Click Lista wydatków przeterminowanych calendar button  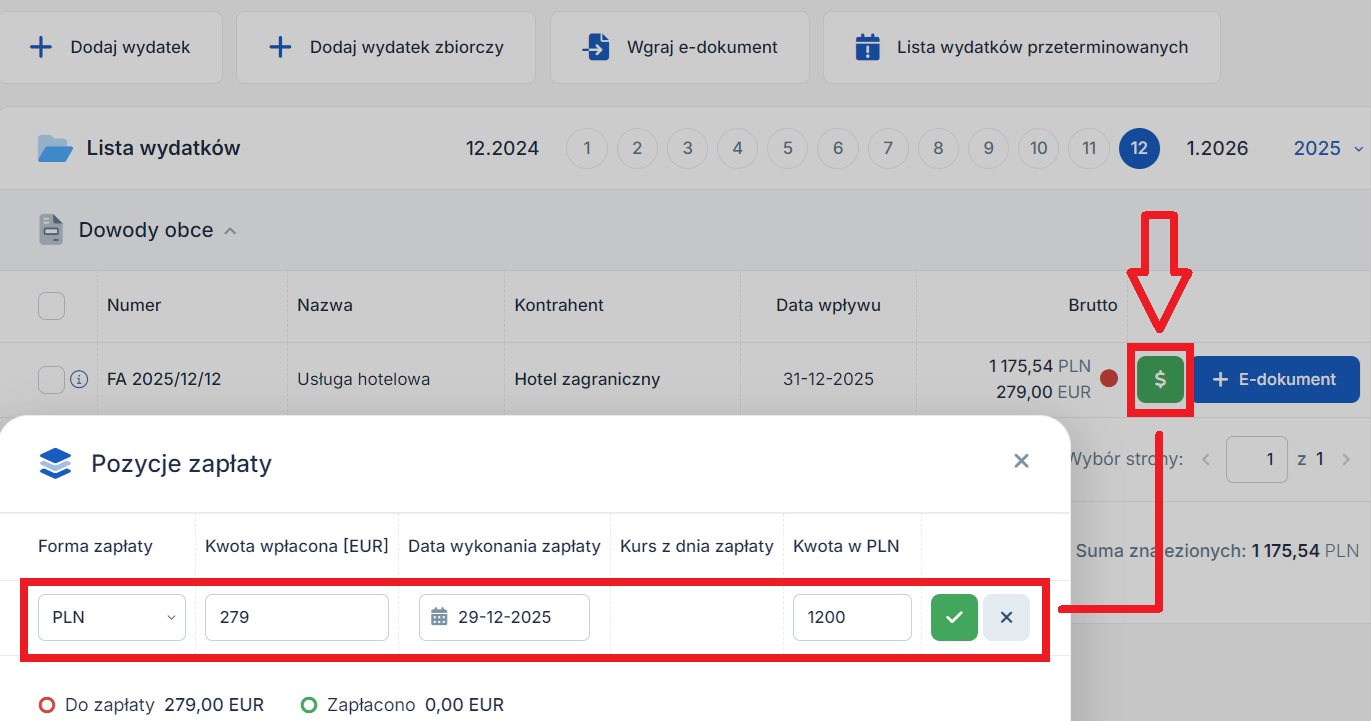1021,47
